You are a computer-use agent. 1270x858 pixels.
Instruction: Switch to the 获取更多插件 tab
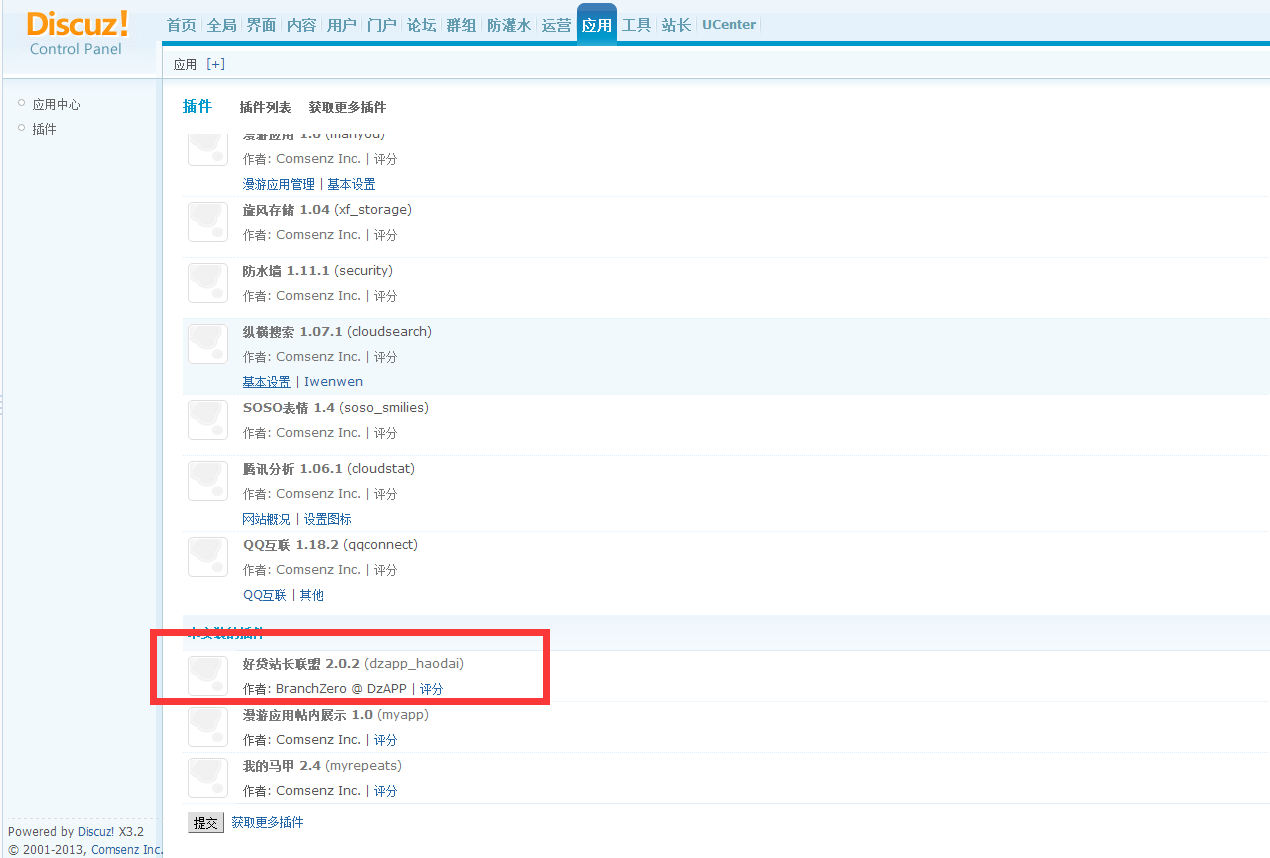347,107
